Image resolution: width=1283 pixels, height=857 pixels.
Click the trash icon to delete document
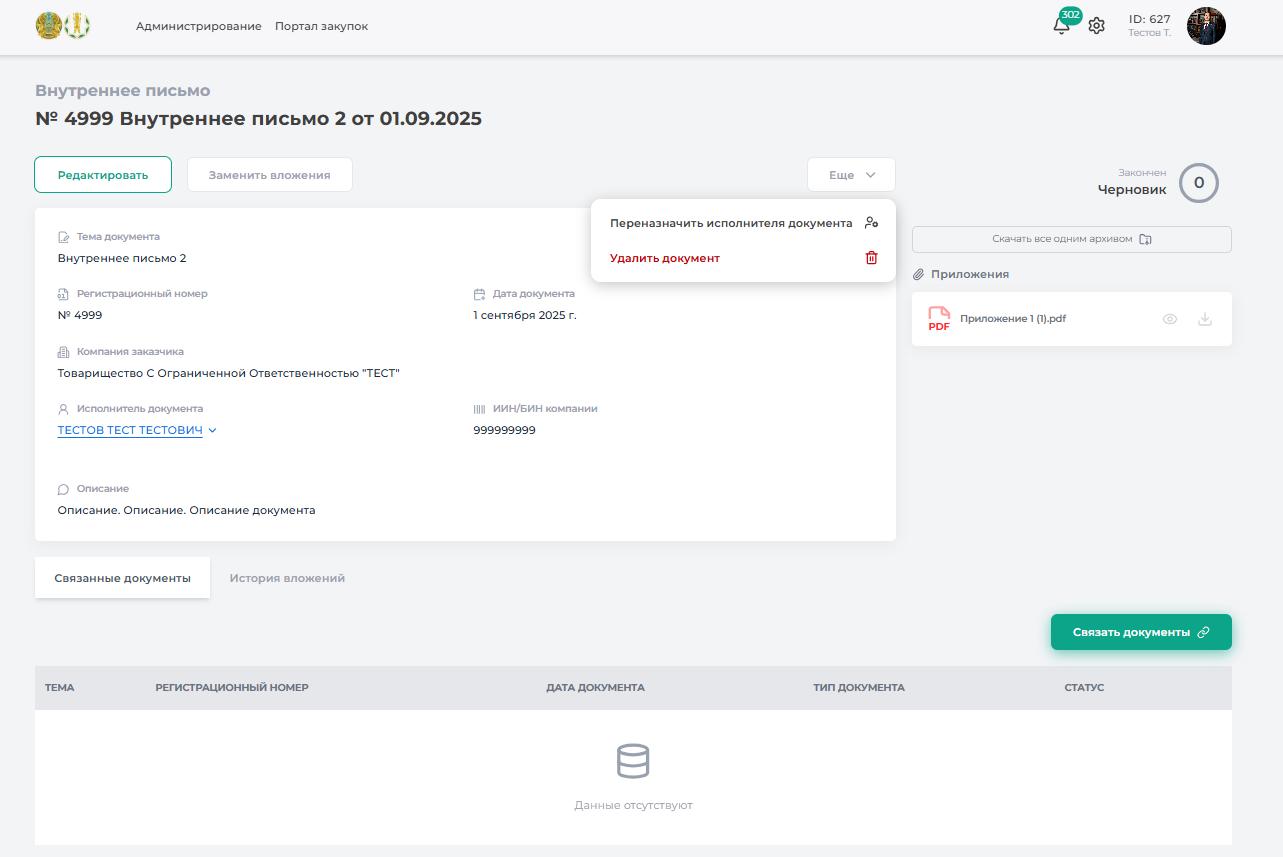pos(871,258)
